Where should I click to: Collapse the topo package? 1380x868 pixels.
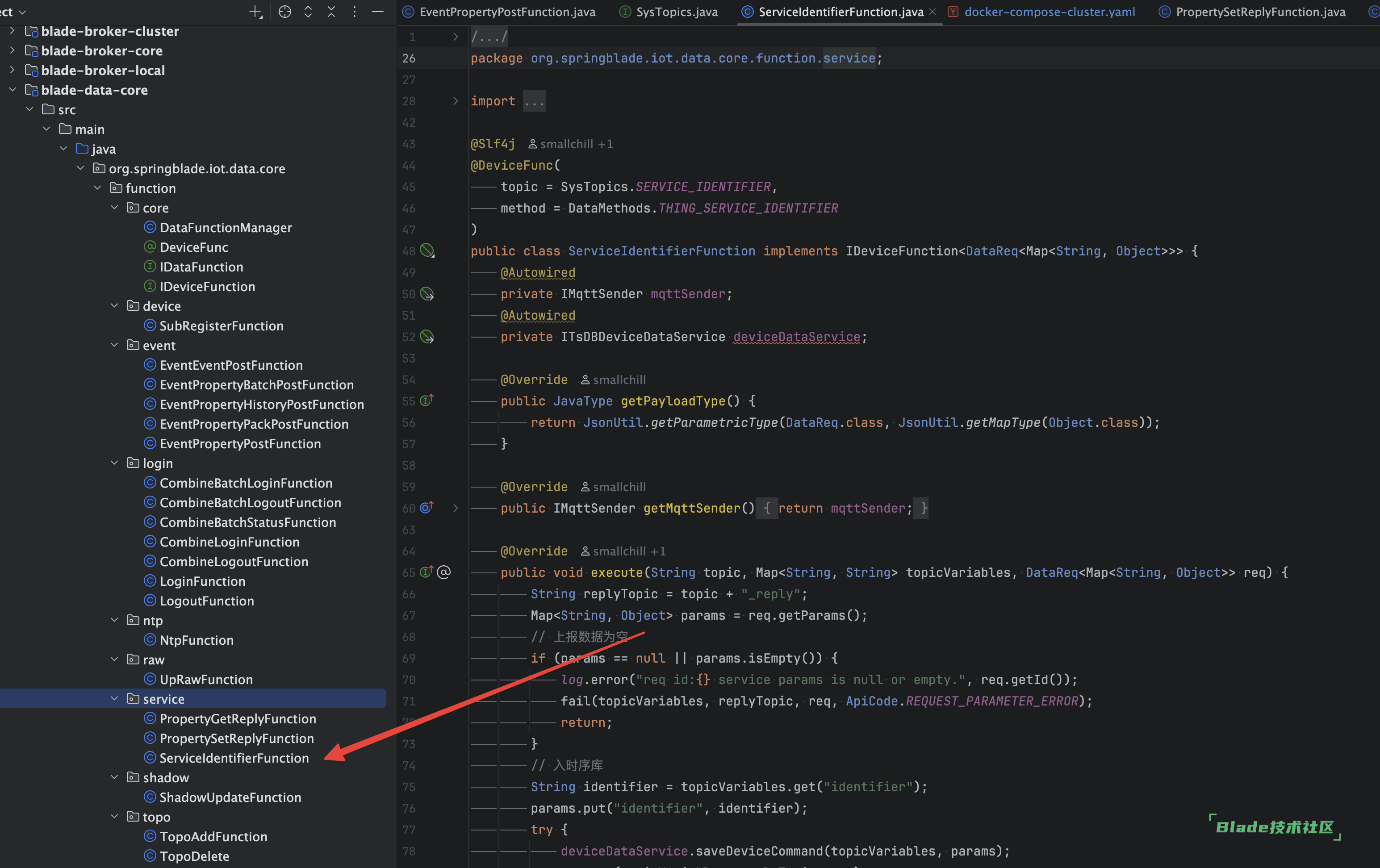tap(114, 817)
